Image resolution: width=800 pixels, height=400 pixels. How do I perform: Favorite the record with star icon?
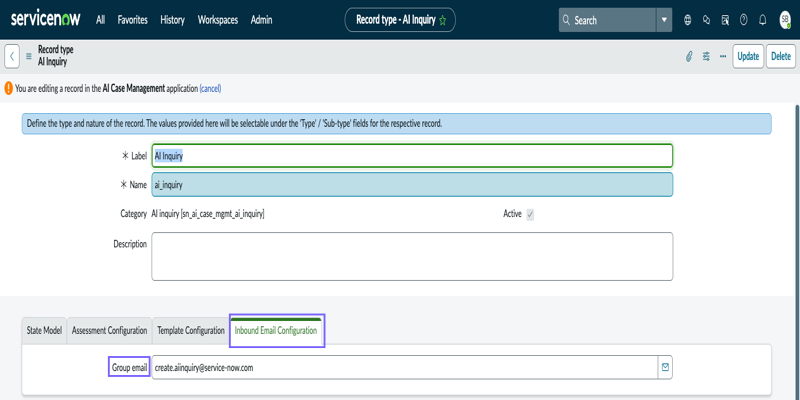pos(442,20)
